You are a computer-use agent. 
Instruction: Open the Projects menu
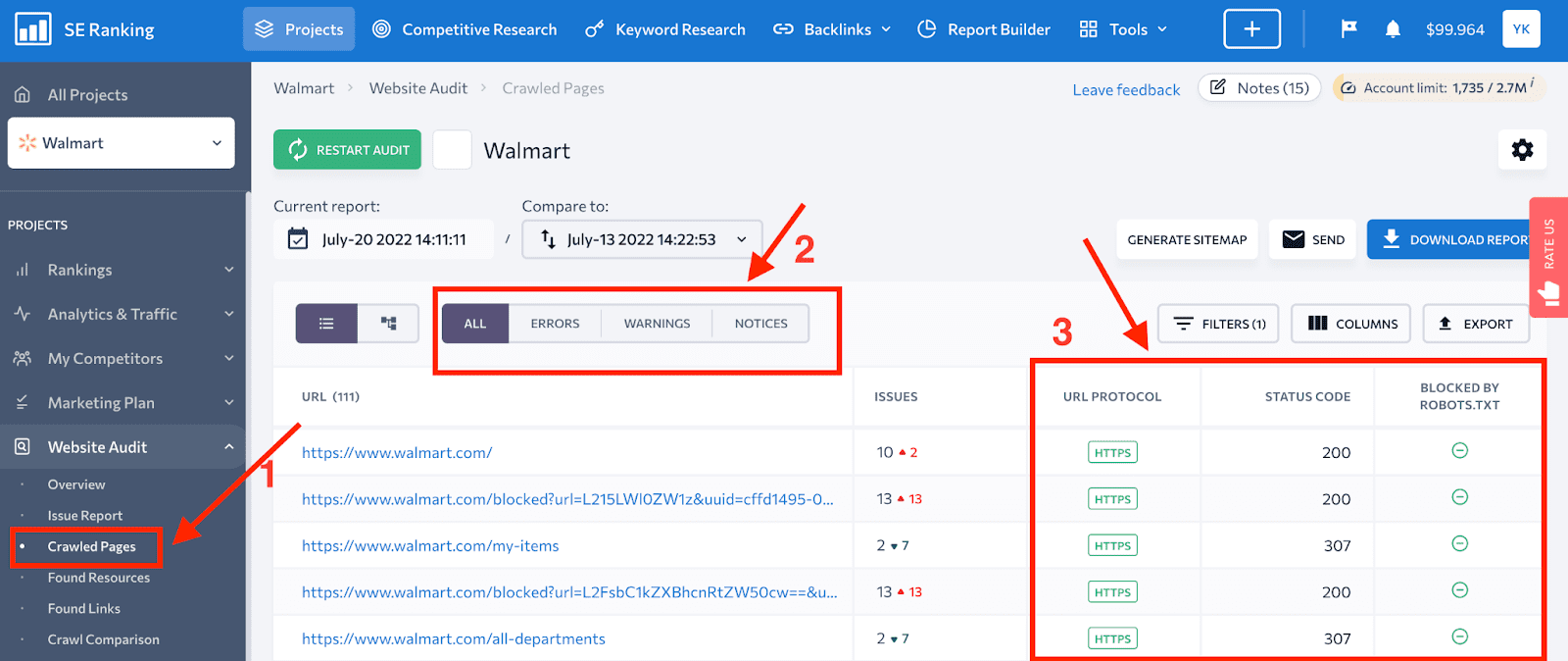pyautogui.click(x=299, y=29)
